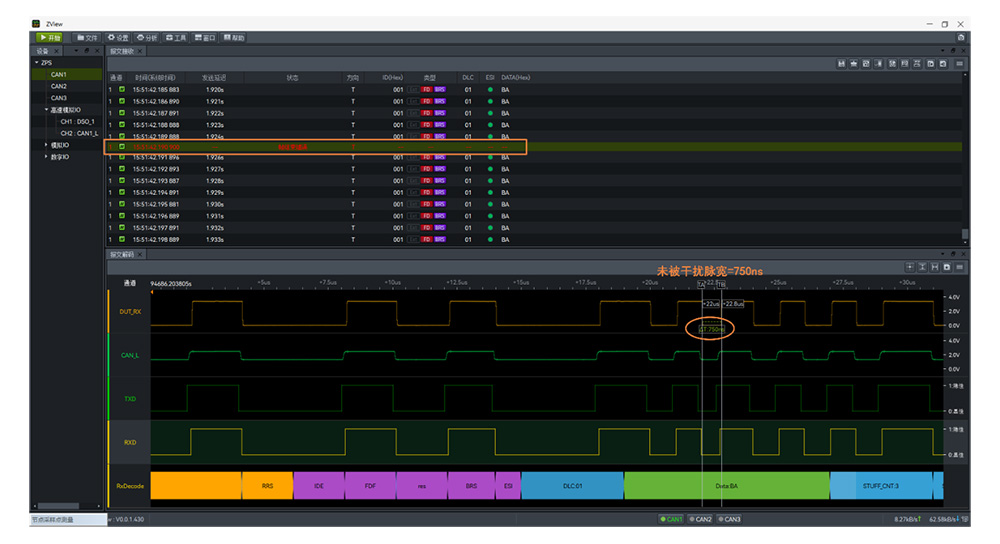
Task: Close the 报文解码 message decode tab
Action: click(x=140, y=254)
